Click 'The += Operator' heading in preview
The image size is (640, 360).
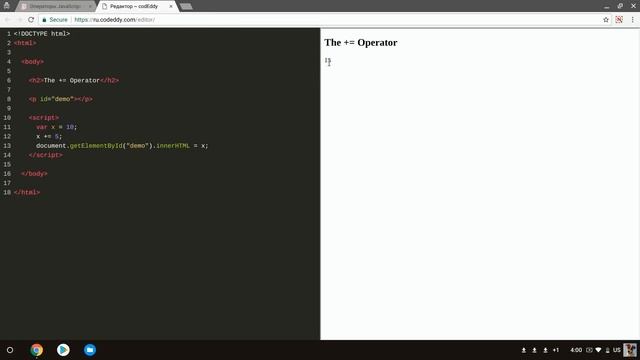361,42
